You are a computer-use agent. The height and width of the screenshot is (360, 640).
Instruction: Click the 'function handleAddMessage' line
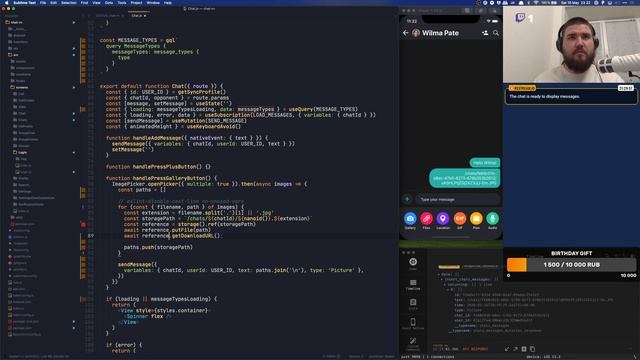187,138
